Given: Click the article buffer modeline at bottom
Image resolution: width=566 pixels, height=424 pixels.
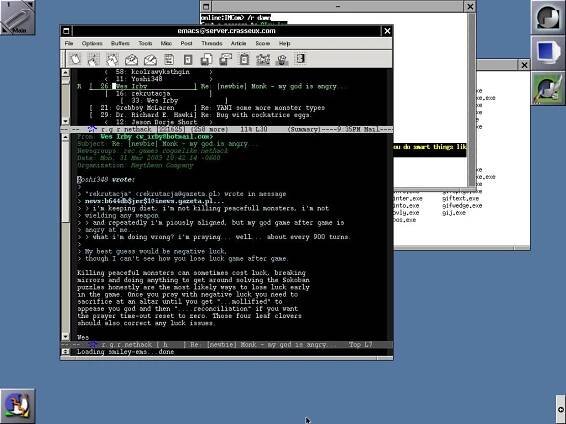Looking at the screenshot, I should point(227,345).
